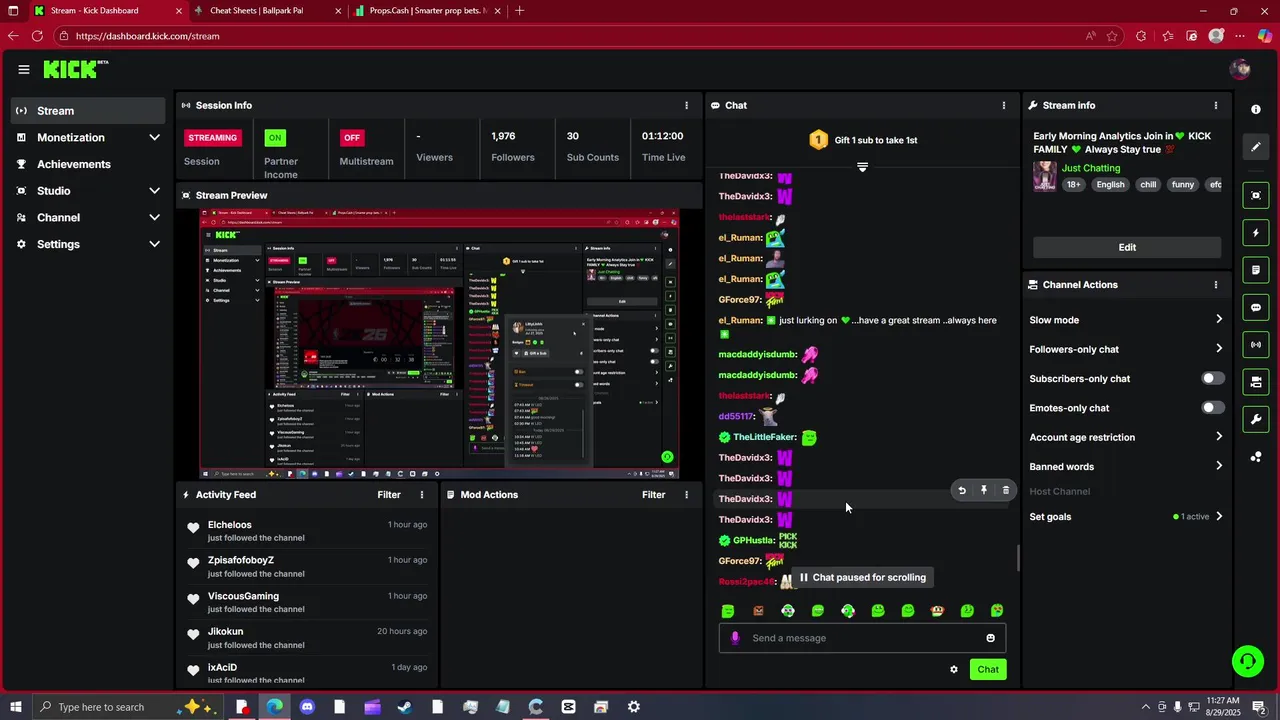Open Mod Actions three-dot menu
This screenshot has width=1280, height=720.
[x=686, y=495]
